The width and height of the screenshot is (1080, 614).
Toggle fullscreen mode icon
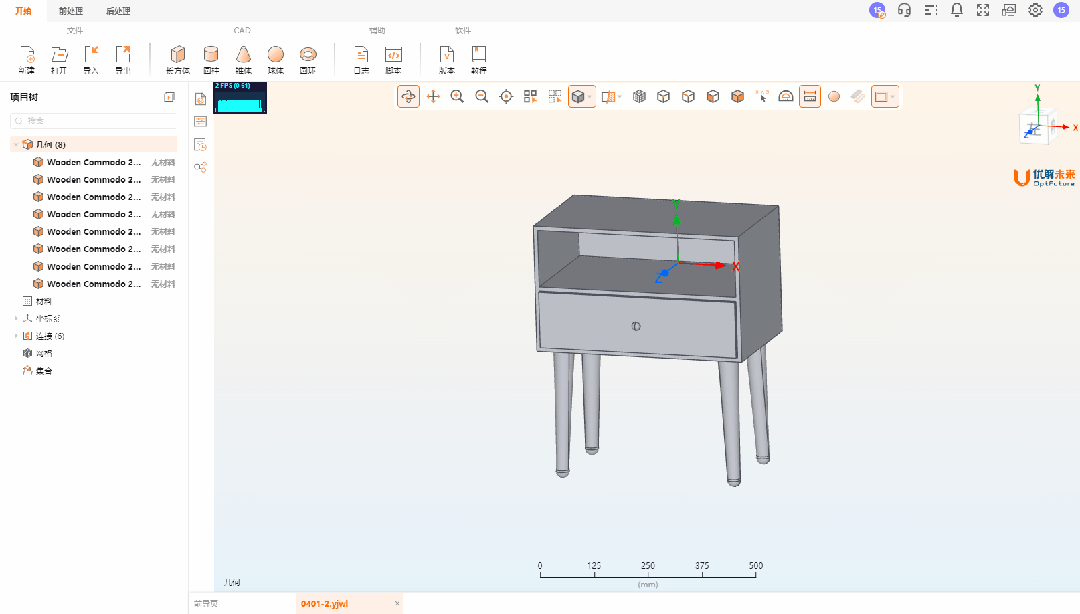point(983,10)
